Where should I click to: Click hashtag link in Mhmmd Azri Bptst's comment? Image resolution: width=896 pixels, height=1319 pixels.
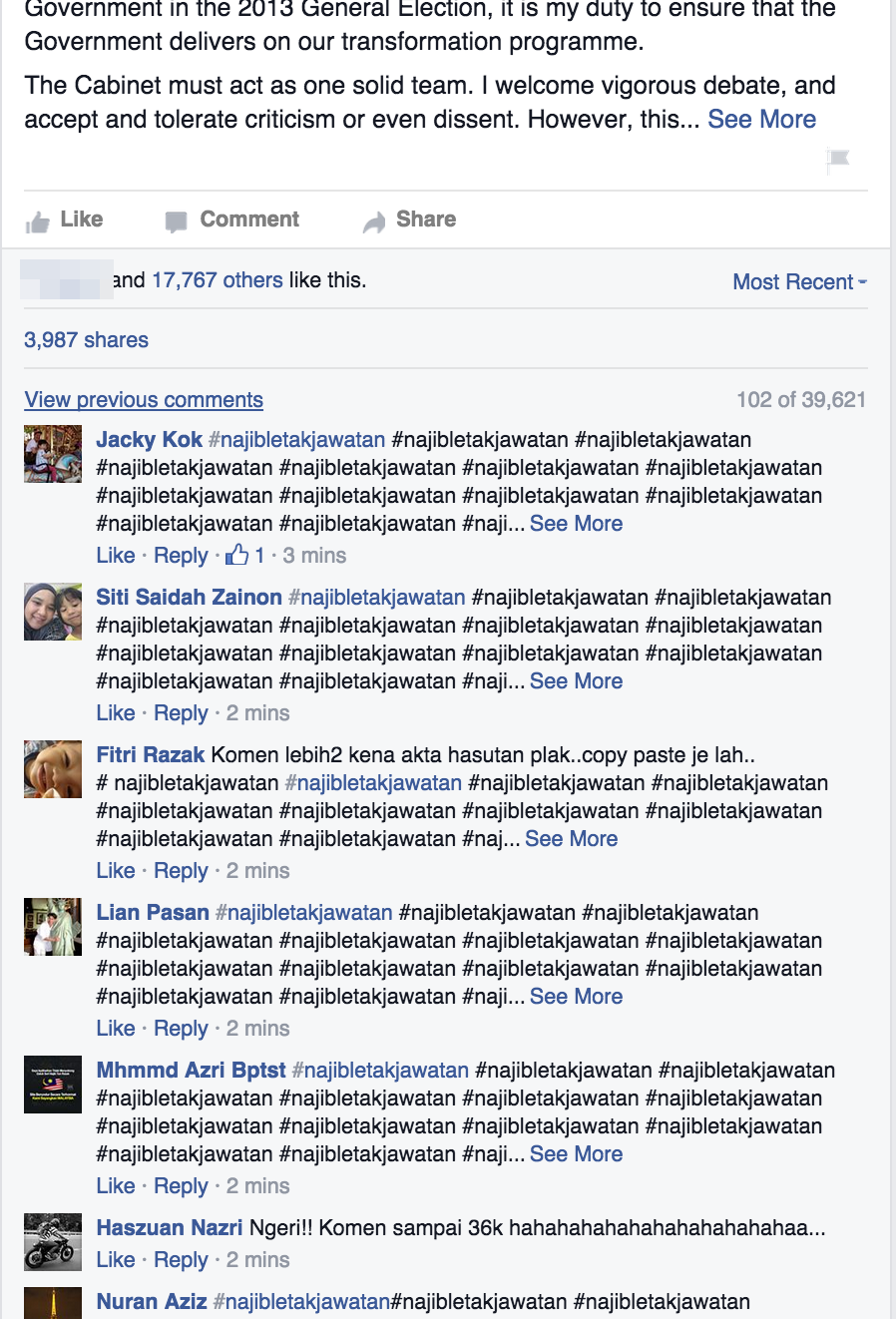coord(380,1070)
